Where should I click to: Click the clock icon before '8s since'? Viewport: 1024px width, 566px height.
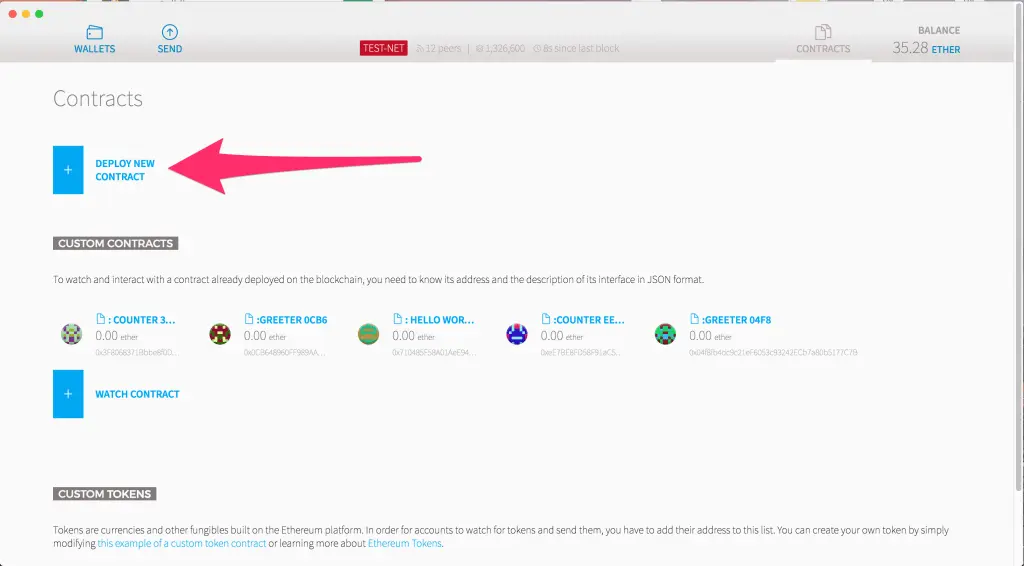[537, 48]
